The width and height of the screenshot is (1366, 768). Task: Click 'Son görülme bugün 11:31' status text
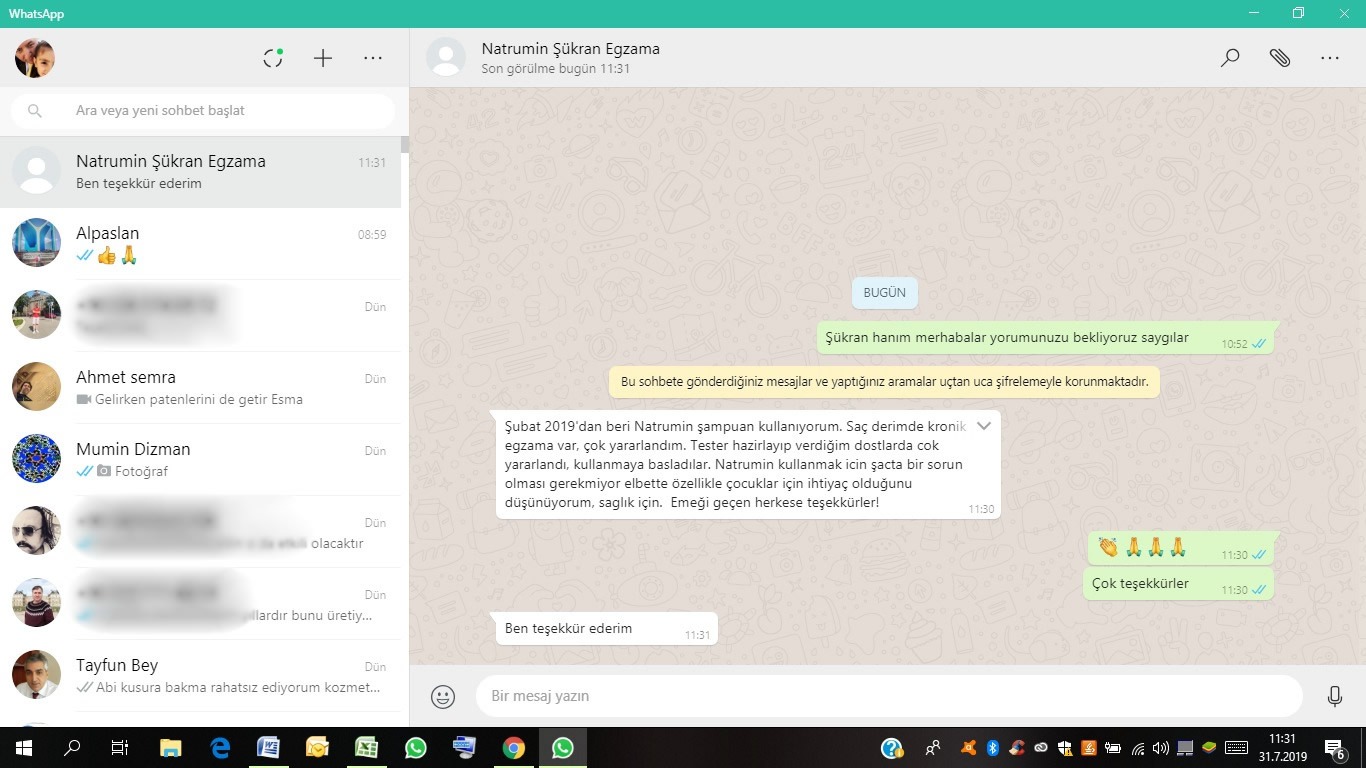pos(555,69)
